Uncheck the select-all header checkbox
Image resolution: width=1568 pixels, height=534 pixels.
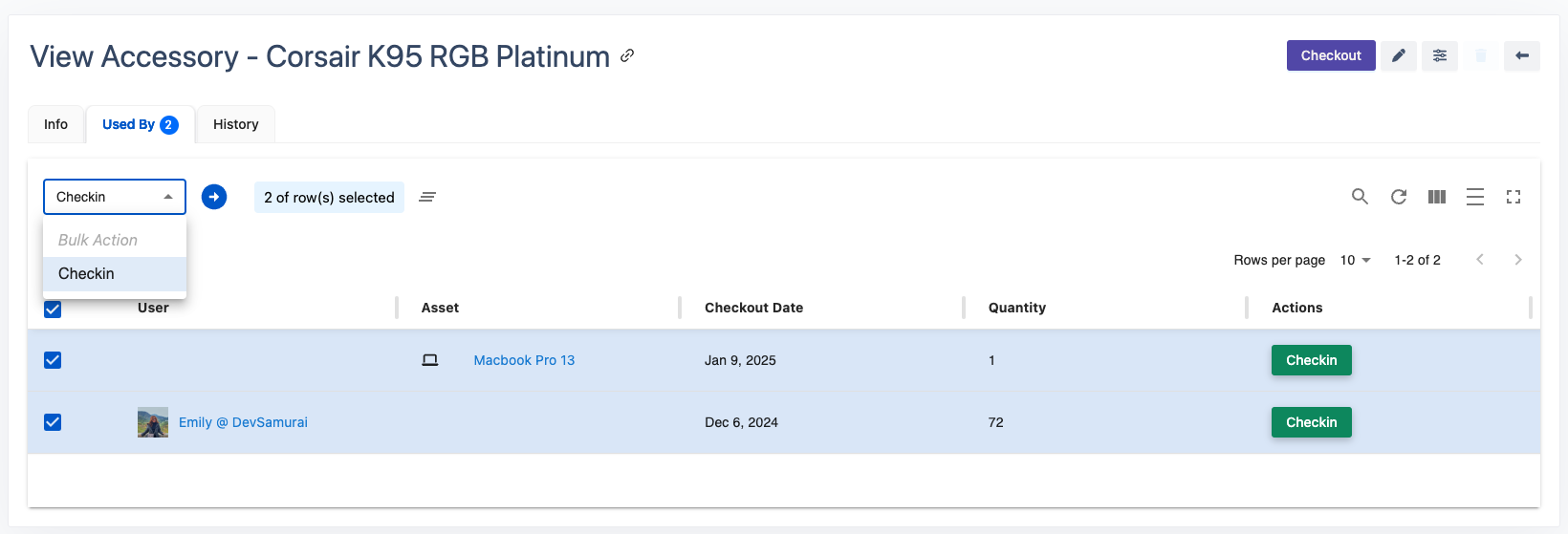53,310
